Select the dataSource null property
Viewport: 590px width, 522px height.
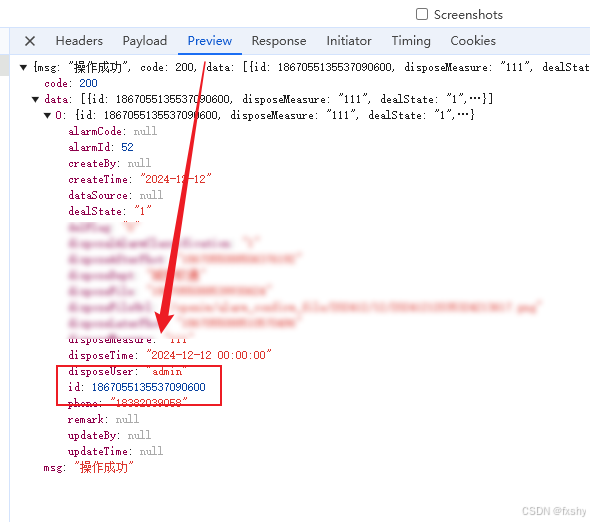(116, 195)
